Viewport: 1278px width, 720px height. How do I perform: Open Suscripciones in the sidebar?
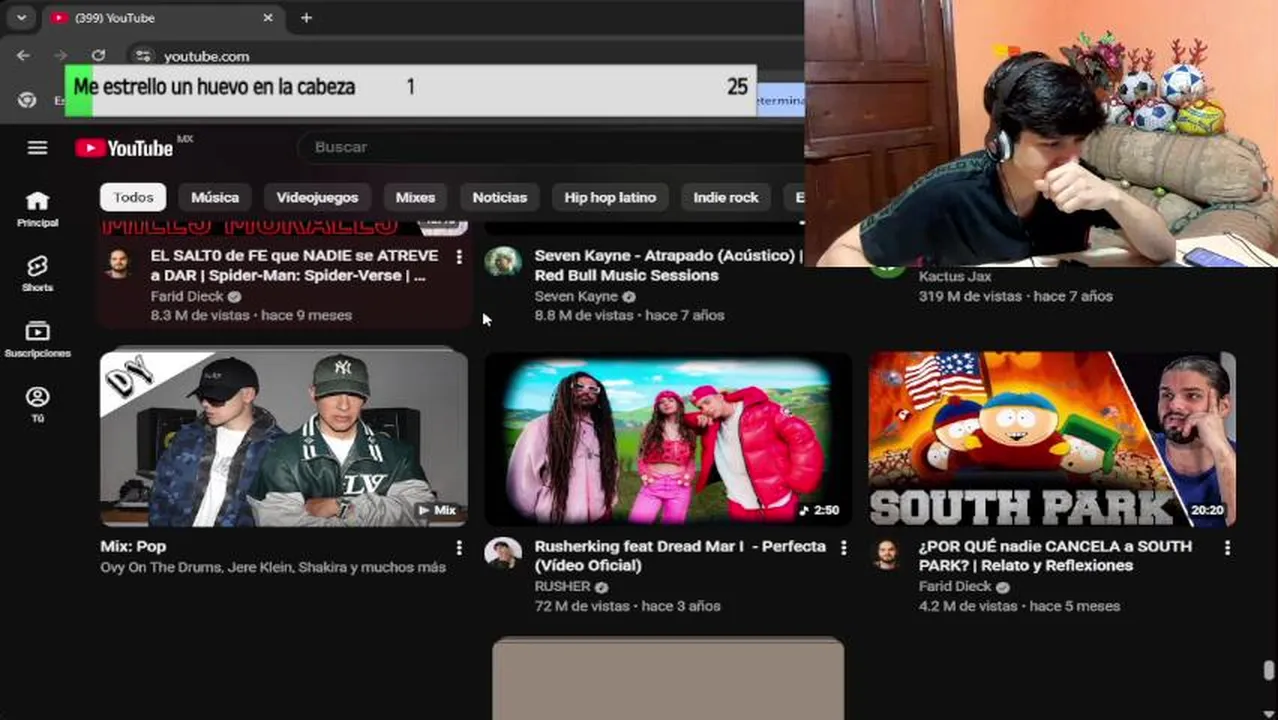pos(37,339)
